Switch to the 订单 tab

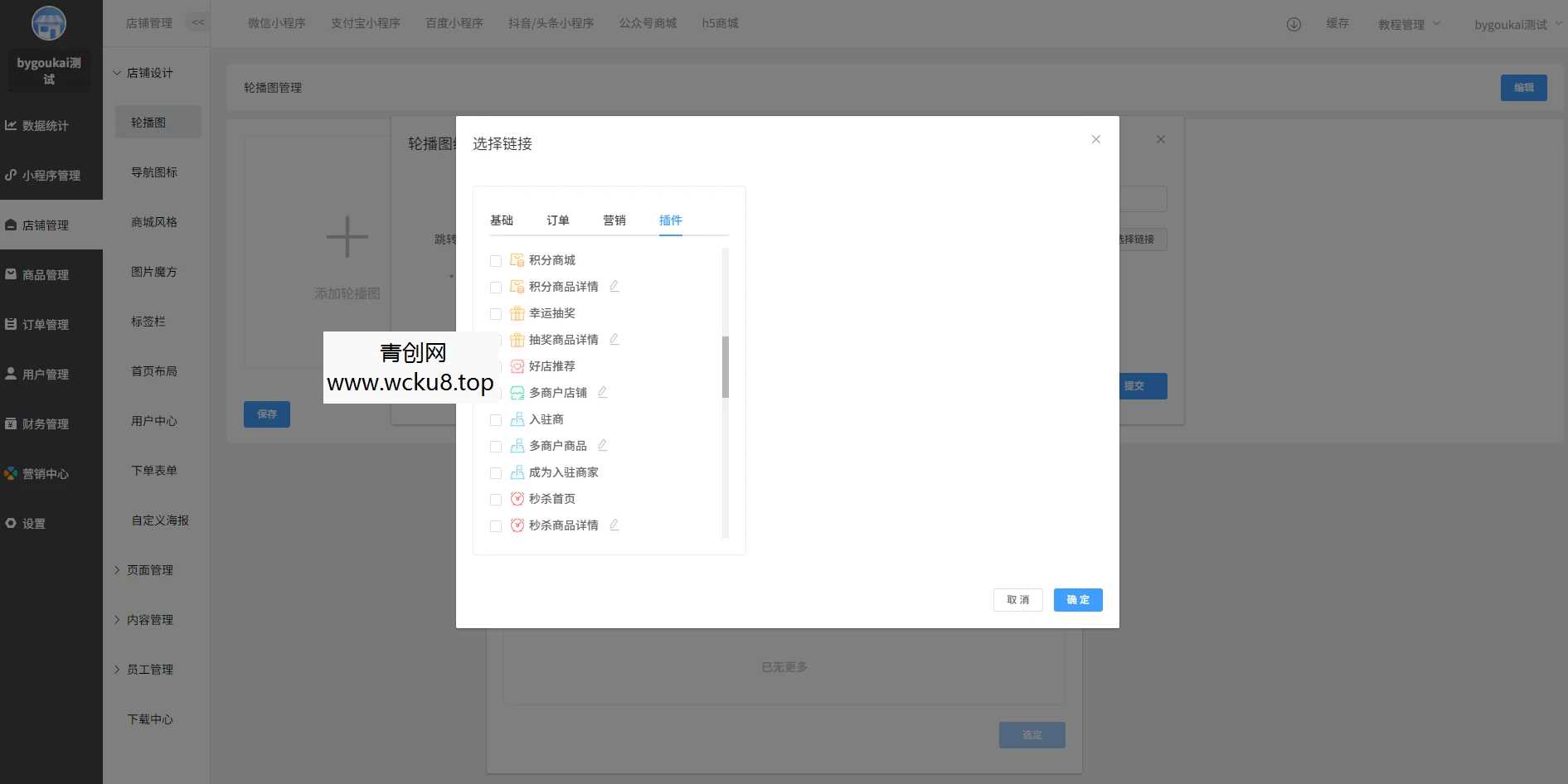[x=557, y=220]
